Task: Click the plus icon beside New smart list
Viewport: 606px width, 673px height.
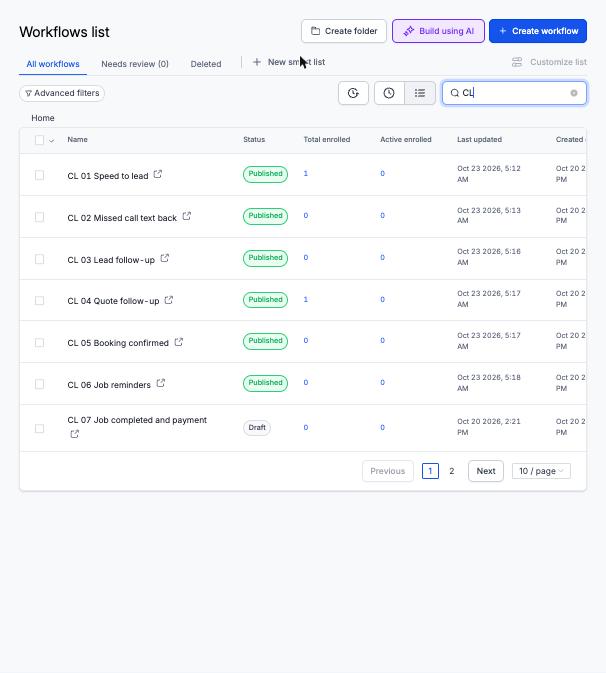Action: 257,62
